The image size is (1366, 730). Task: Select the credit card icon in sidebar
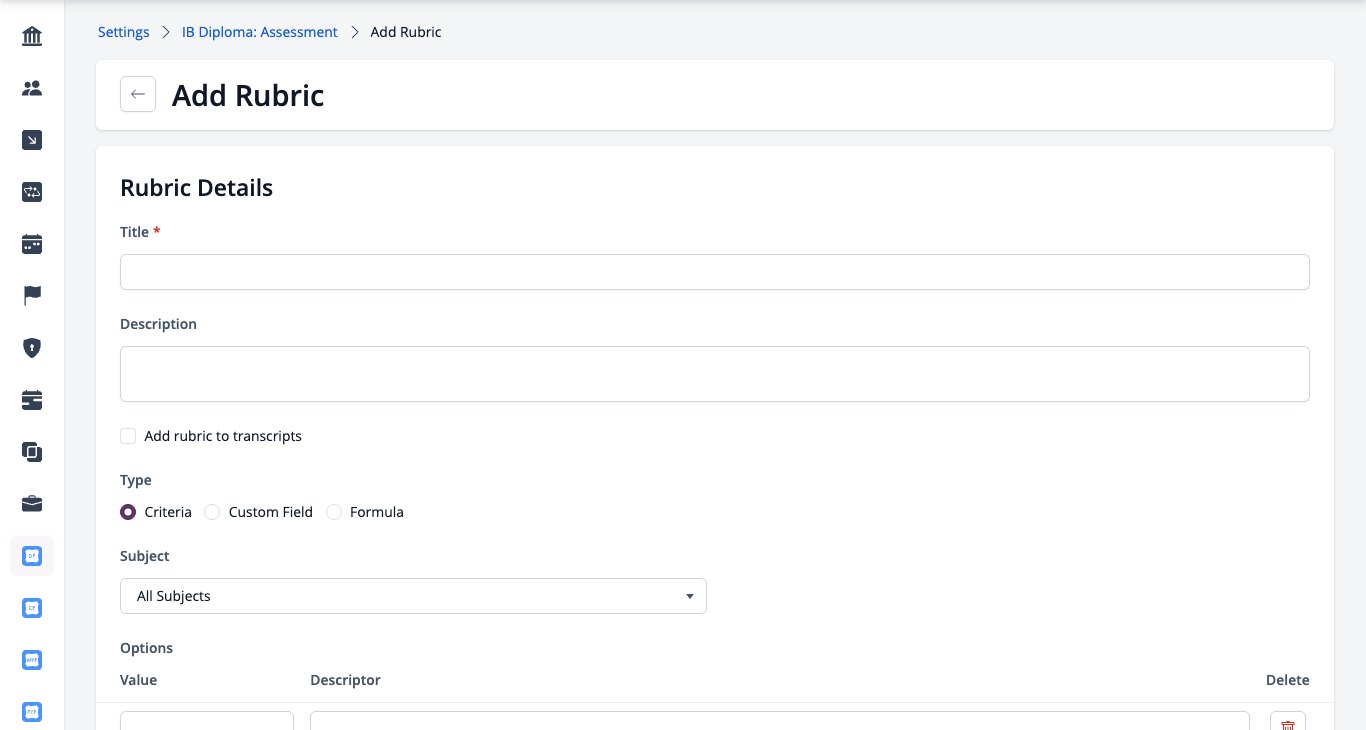[x=32, y=400]
